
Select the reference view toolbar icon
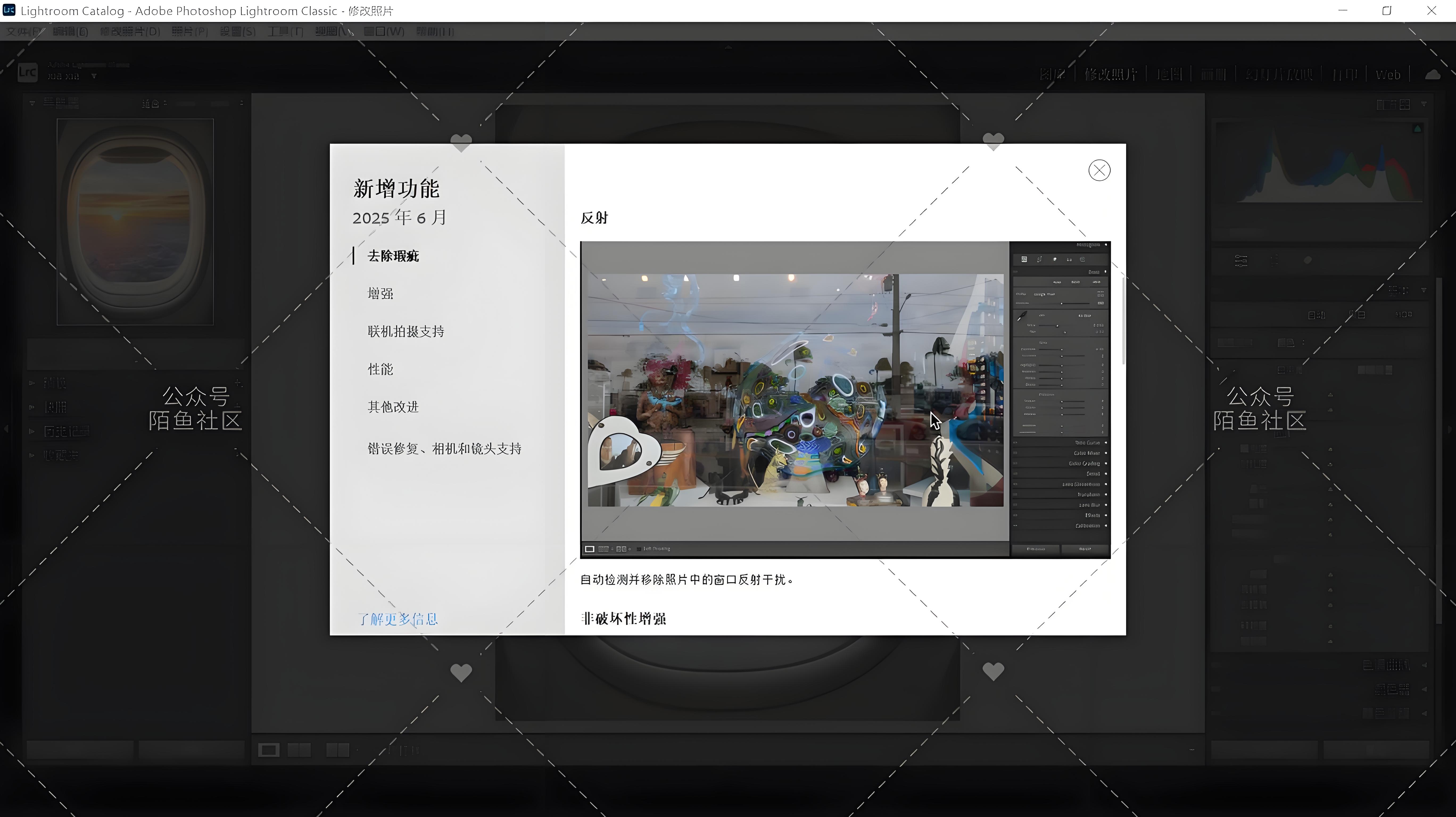299,750
